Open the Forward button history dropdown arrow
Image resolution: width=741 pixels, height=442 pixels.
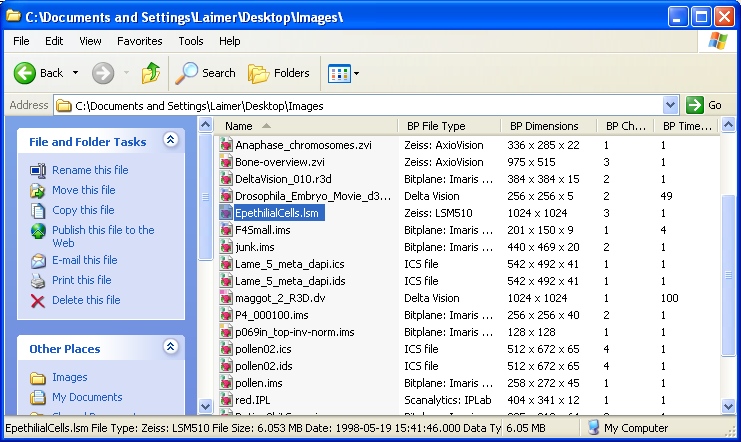tap(126, 73)
